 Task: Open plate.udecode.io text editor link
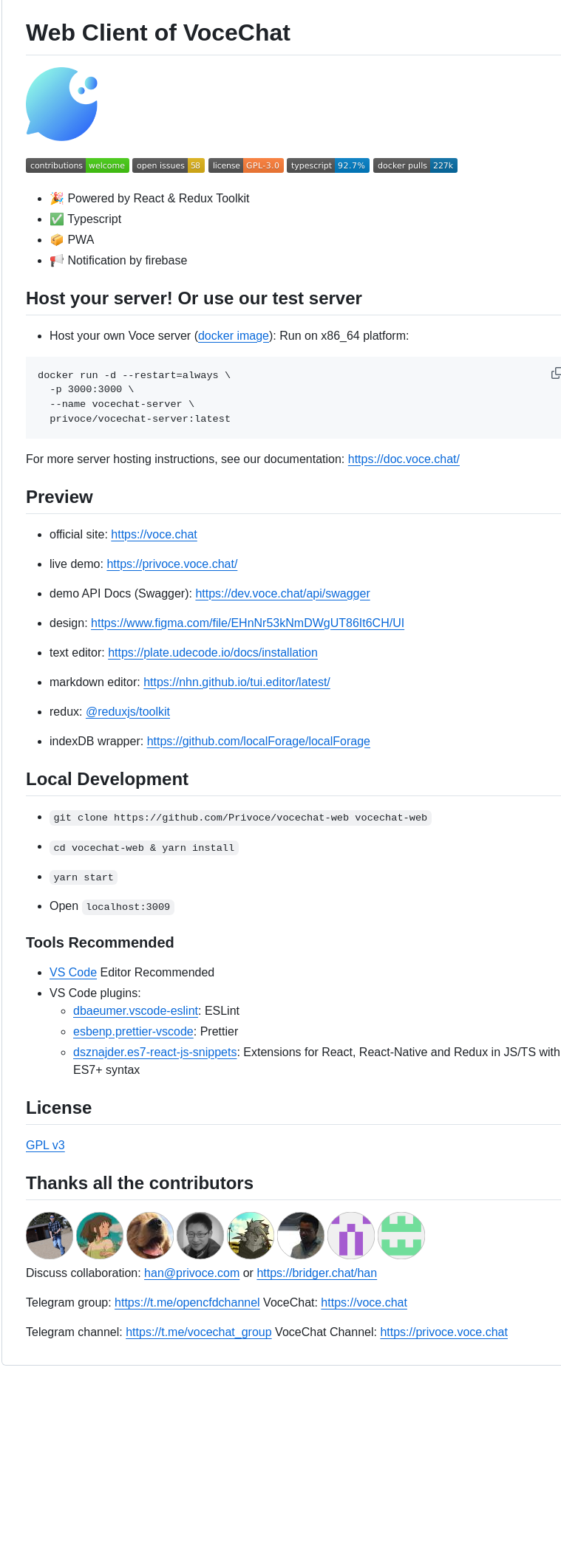click(x=213, y=652)
